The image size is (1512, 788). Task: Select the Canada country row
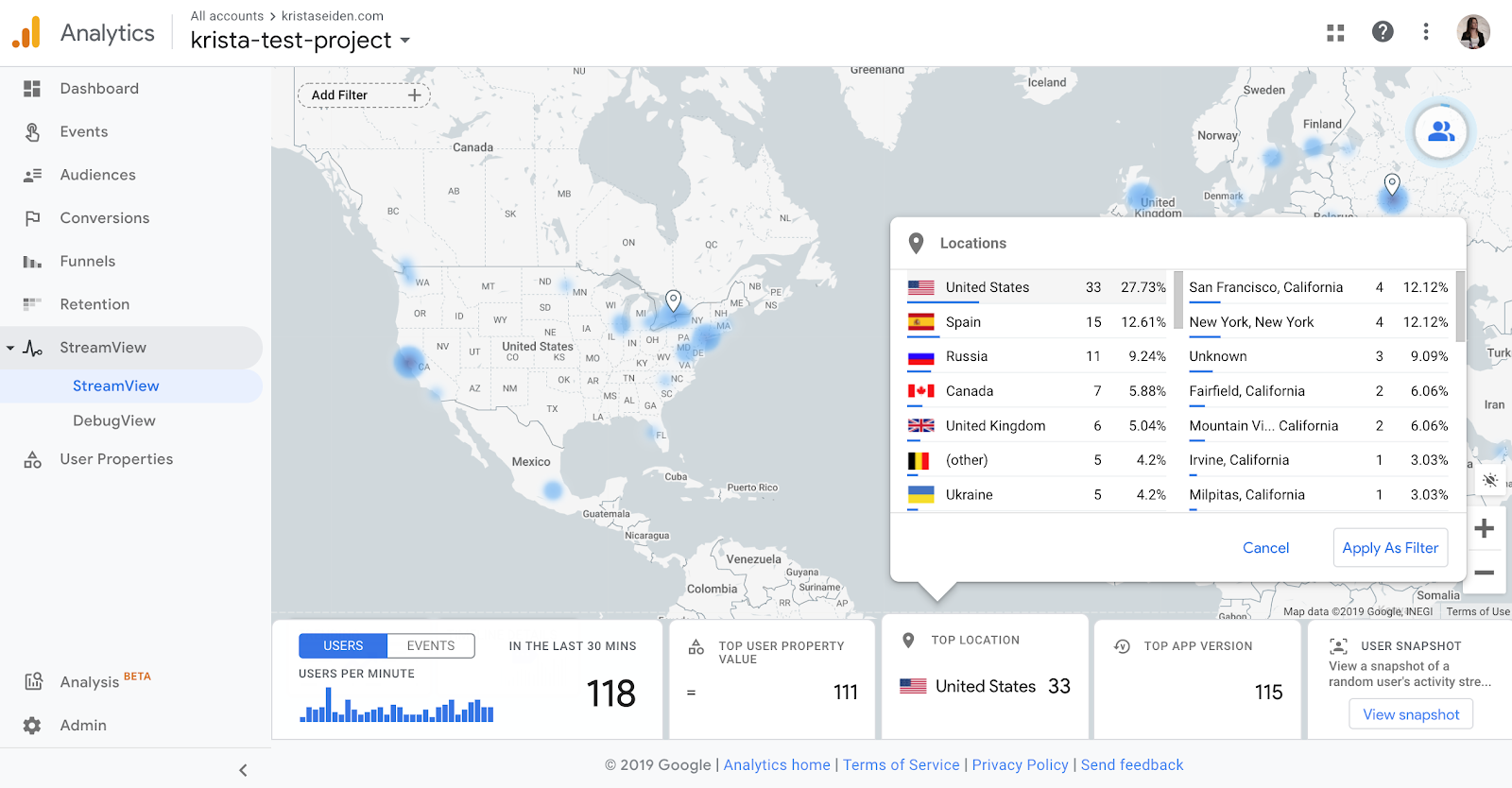coord(1037,391)
